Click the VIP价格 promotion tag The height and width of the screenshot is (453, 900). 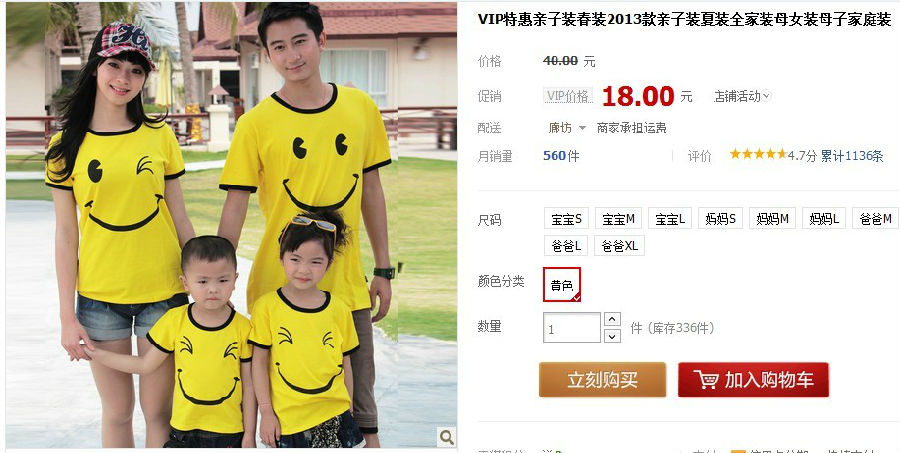[568, 96]
